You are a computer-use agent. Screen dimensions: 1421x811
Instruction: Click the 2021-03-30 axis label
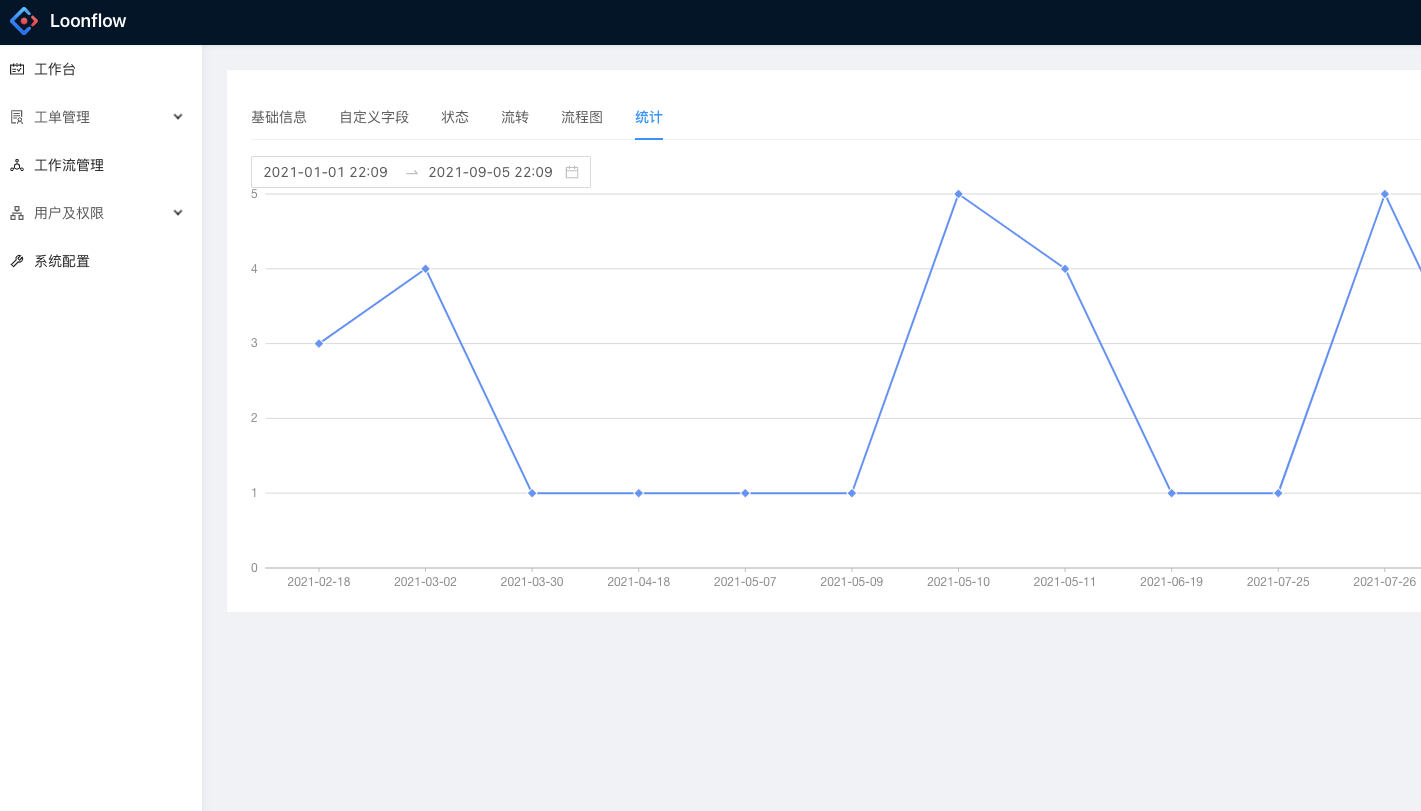coord(532,582)
